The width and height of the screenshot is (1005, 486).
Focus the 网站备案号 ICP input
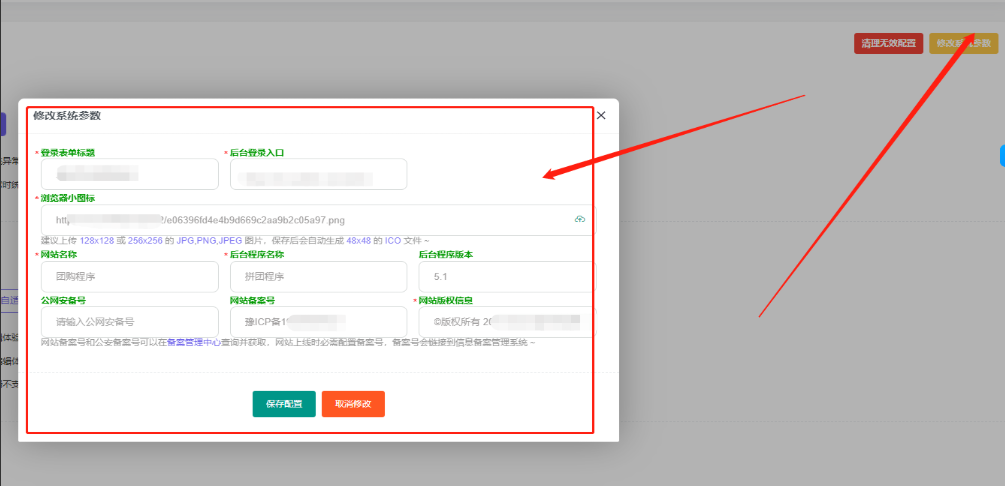[318, 322]
